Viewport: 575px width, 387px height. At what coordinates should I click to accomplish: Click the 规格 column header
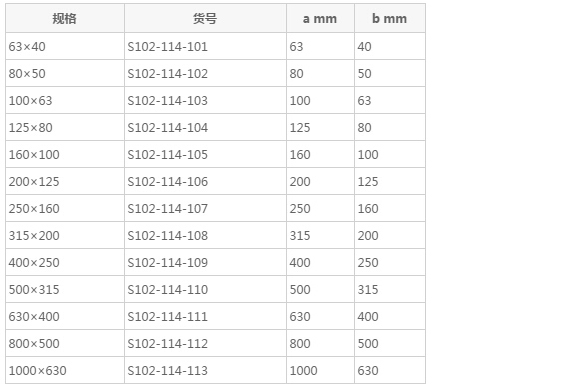point(65,18)
